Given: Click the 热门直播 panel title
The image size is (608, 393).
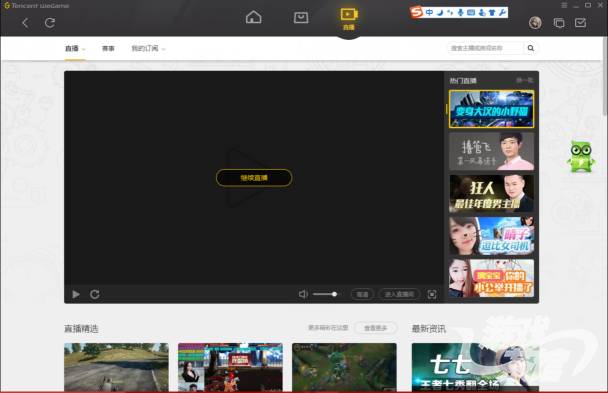Looking at the screenshot, I should 463,81.
